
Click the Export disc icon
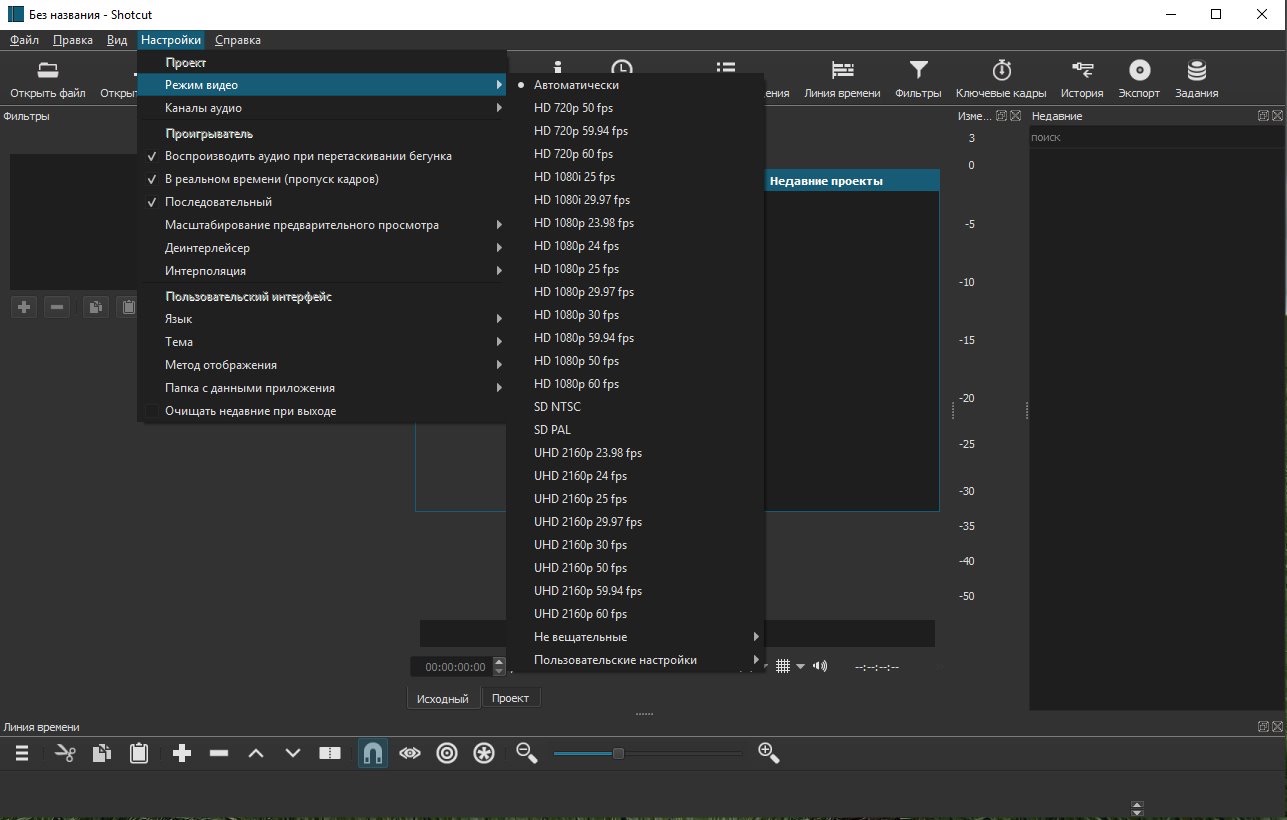click(x=1139, y=71)
